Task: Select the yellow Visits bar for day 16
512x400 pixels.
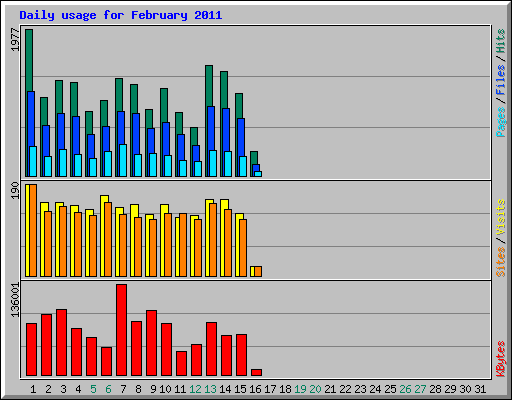Action: [x=252, y=271]
